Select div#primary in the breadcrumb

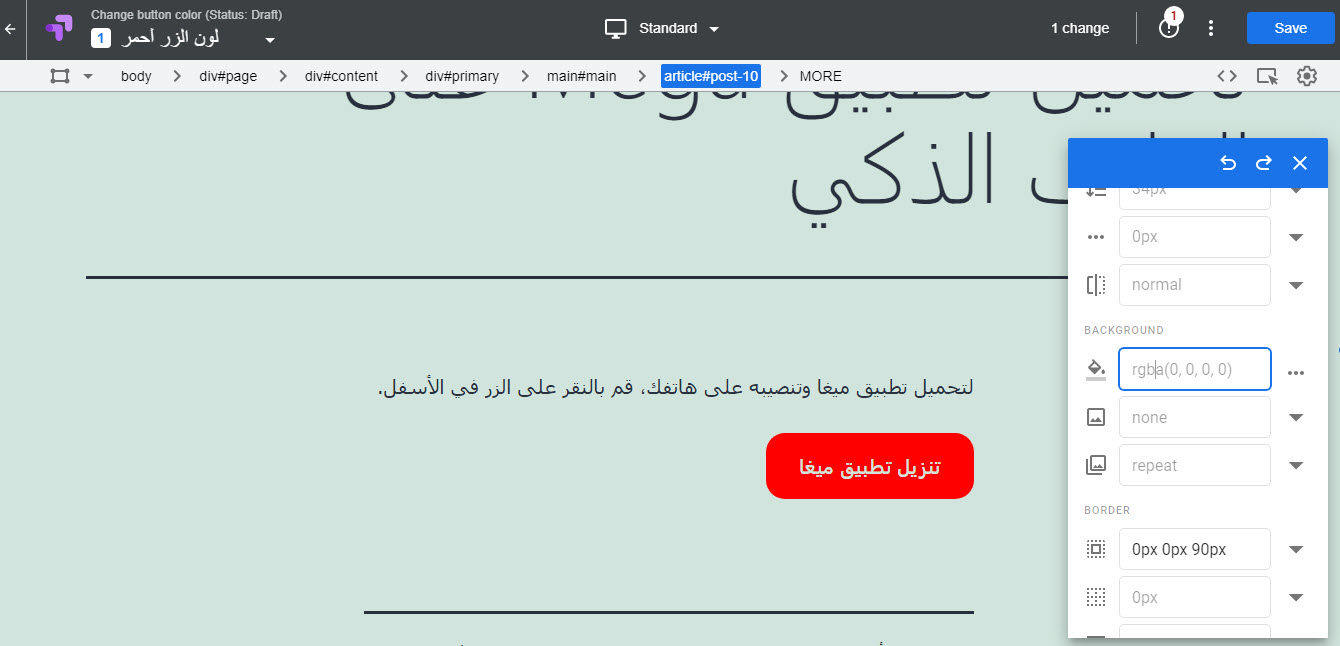click(462, 76)
